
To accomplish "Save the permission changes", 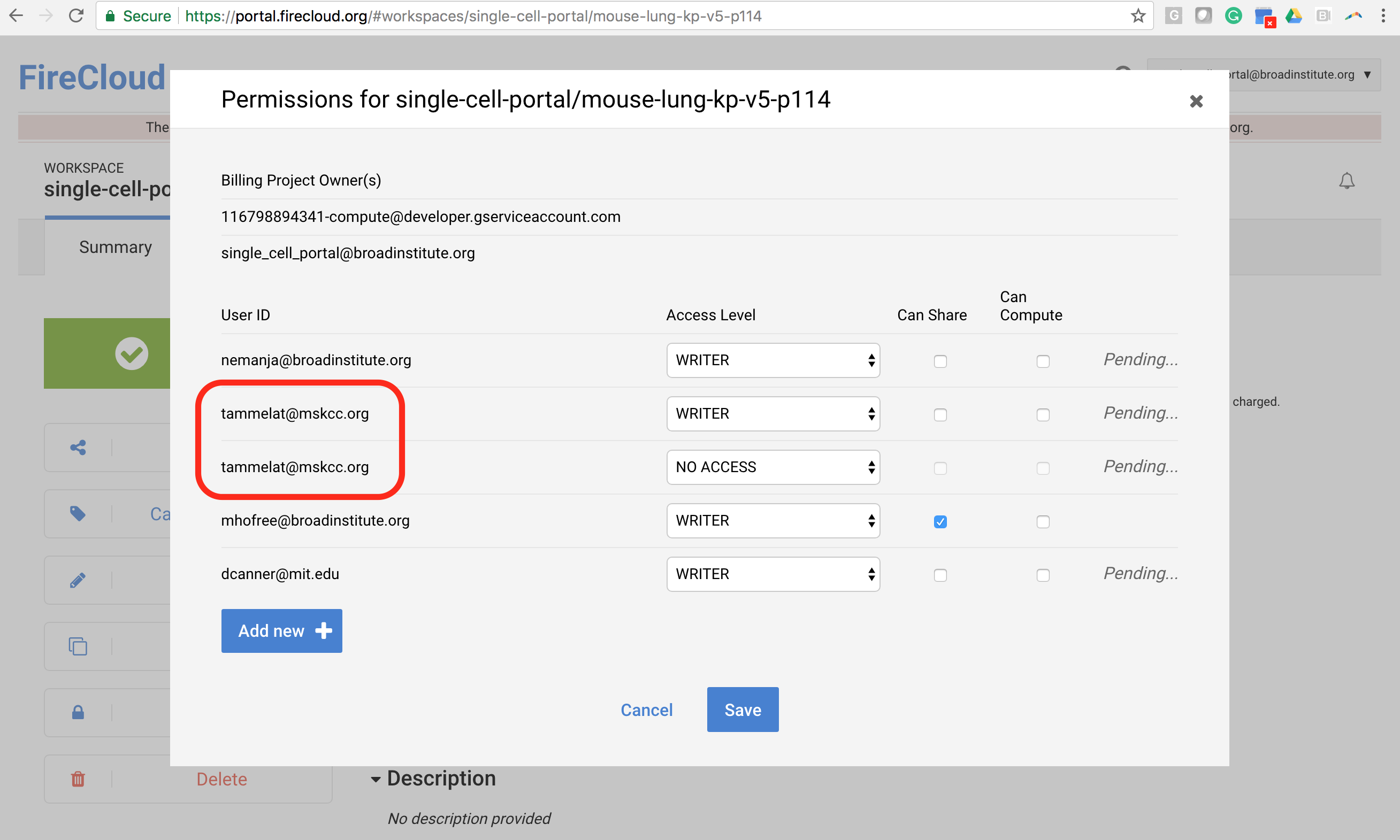I will [743, 710].
